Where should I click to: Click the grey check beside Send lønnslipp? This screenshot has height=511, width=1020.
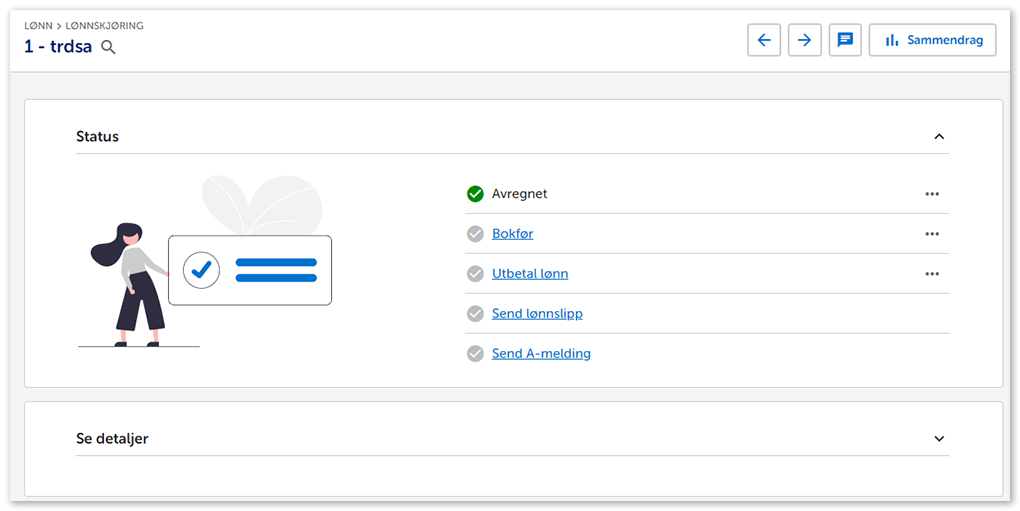(475, 314)
